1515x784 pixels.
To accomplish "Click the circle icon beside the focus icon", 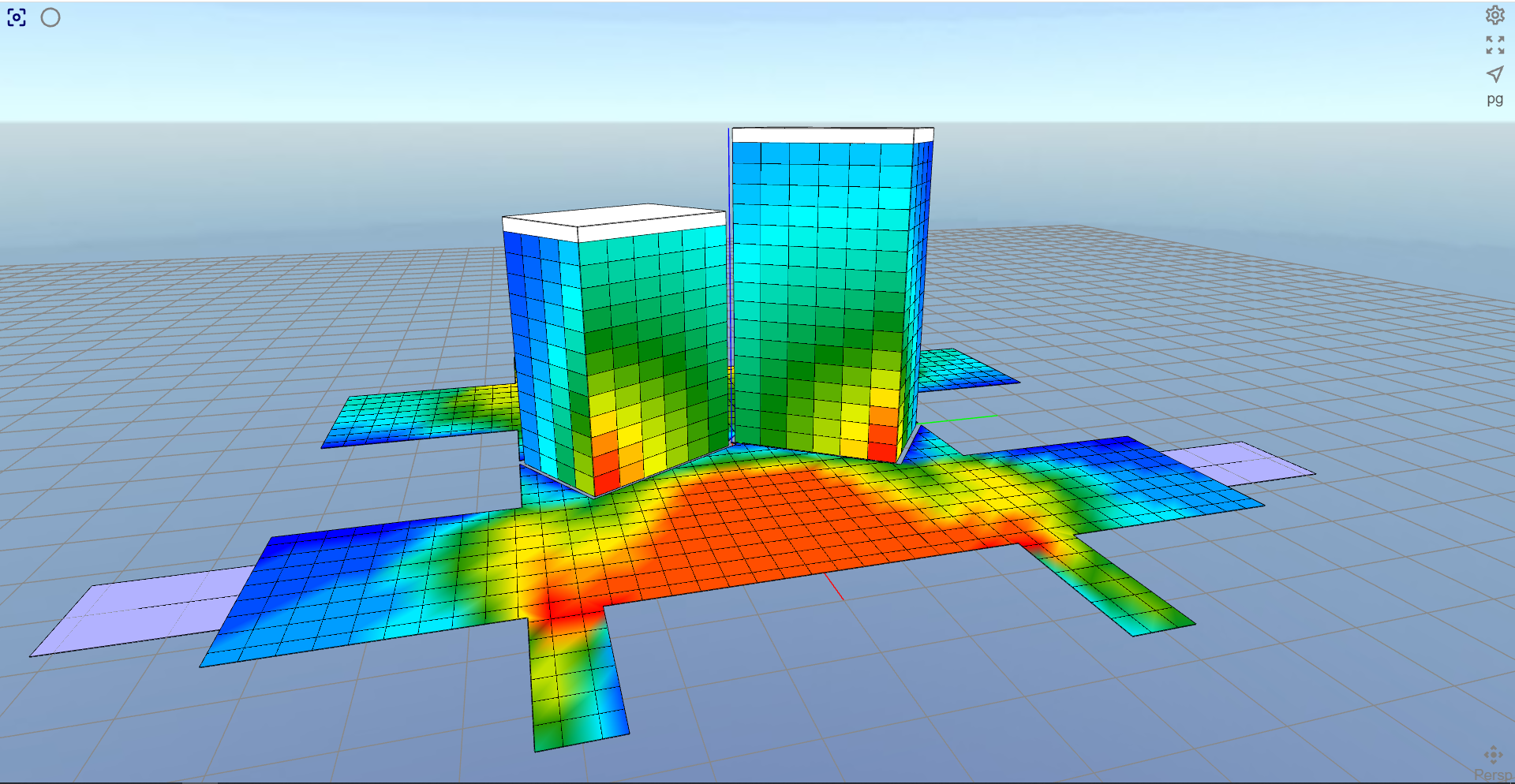I will [50, 17].
